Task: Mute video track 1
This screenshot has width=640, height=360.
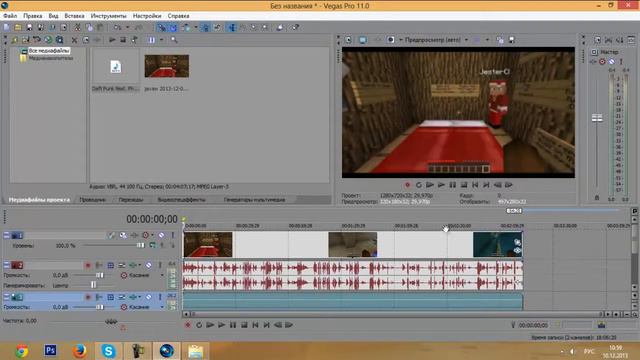Action: coord(161,235)
